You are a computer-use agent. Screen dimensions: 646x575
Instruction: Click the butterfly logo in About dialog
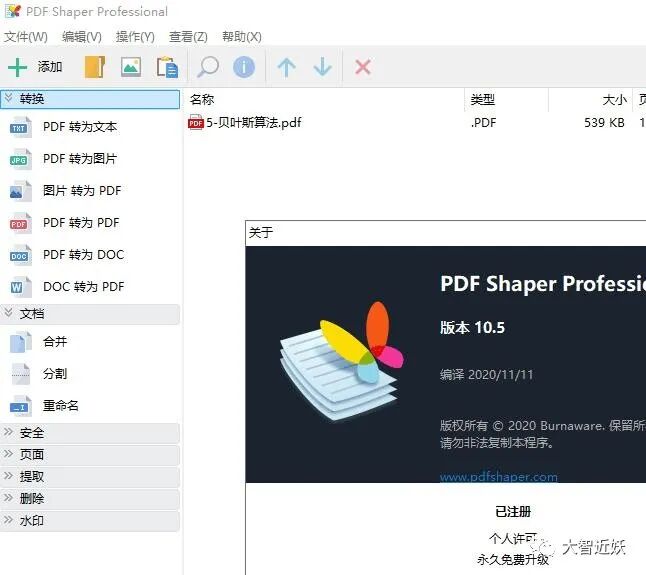(342, 362)
